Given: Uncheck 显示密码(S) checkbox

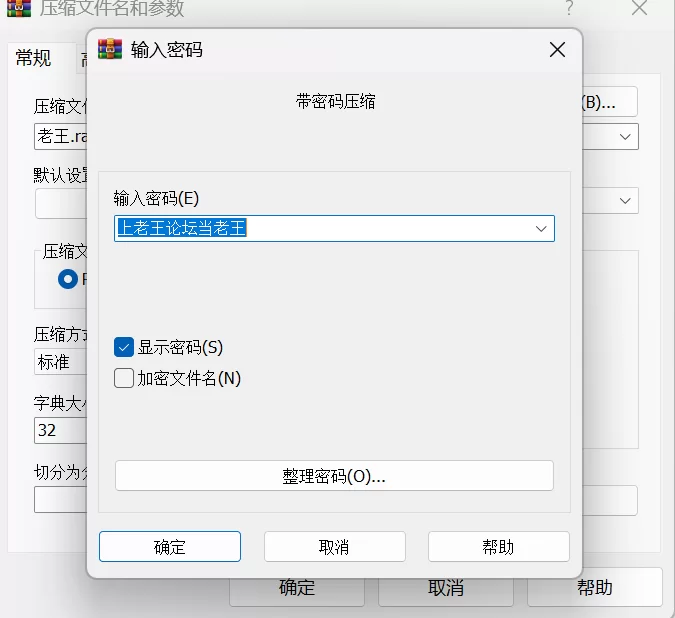Looking at the screenshot, I should point(124,347).
